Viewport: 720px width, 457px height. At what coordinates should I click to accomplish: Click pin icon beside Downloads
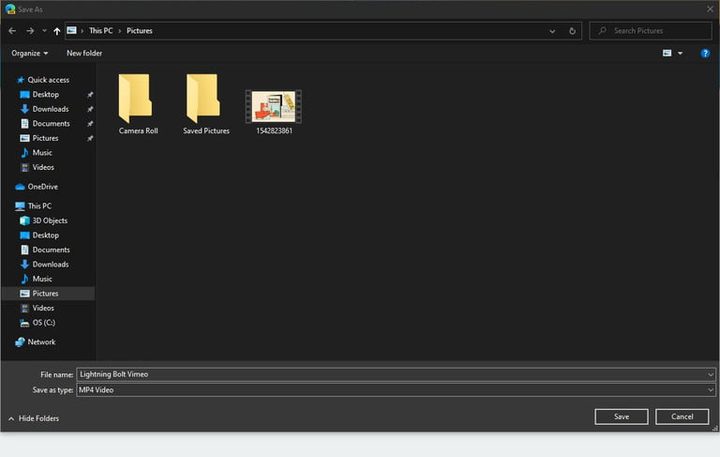coord(90,109)
